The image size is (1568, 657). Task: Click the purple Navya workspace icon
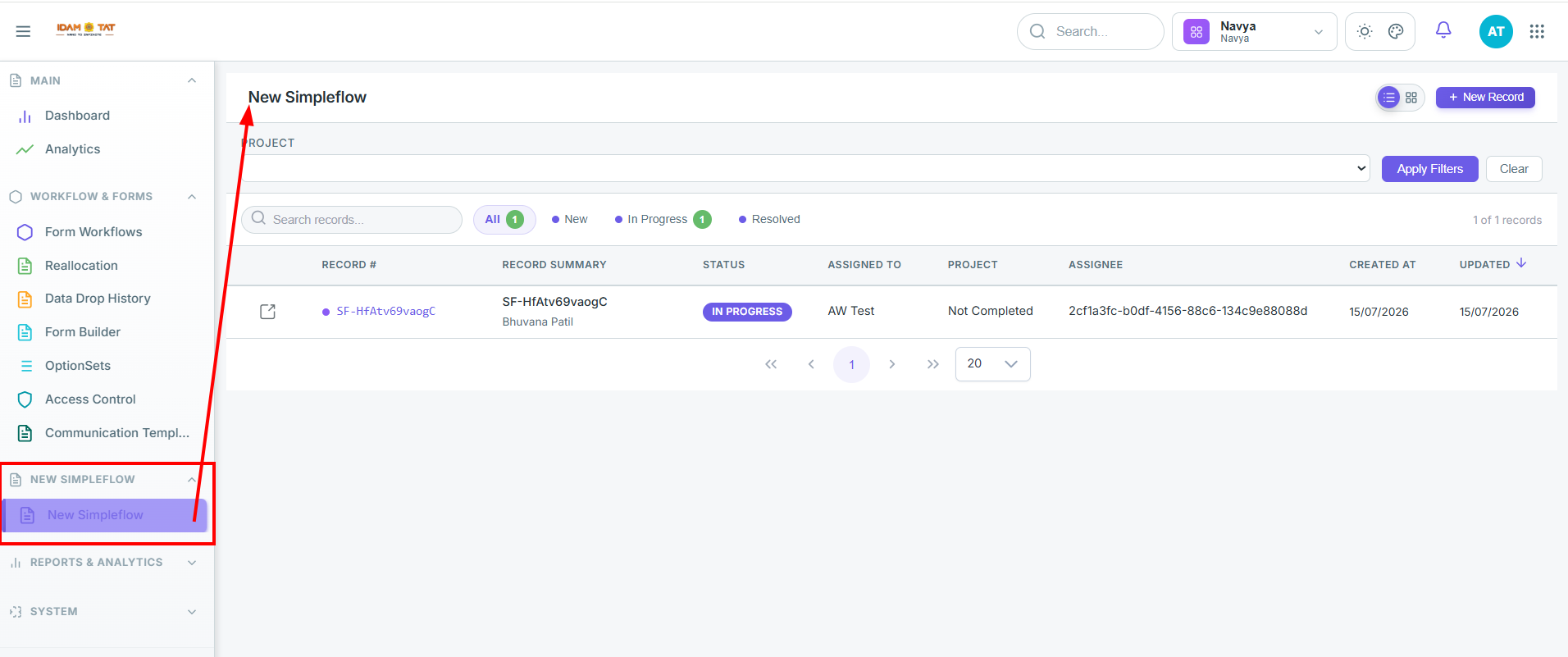pyautogui.click(x=1197, y=32)
